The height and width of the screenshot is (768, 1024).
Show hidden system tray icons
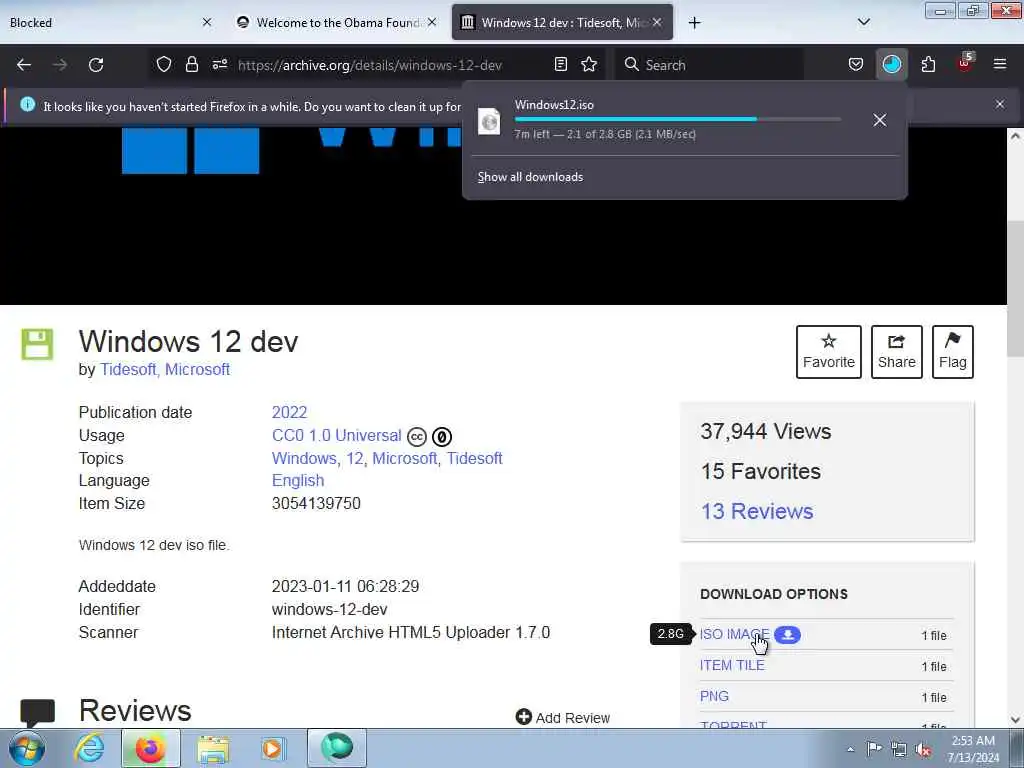click(x=850, y=749)
